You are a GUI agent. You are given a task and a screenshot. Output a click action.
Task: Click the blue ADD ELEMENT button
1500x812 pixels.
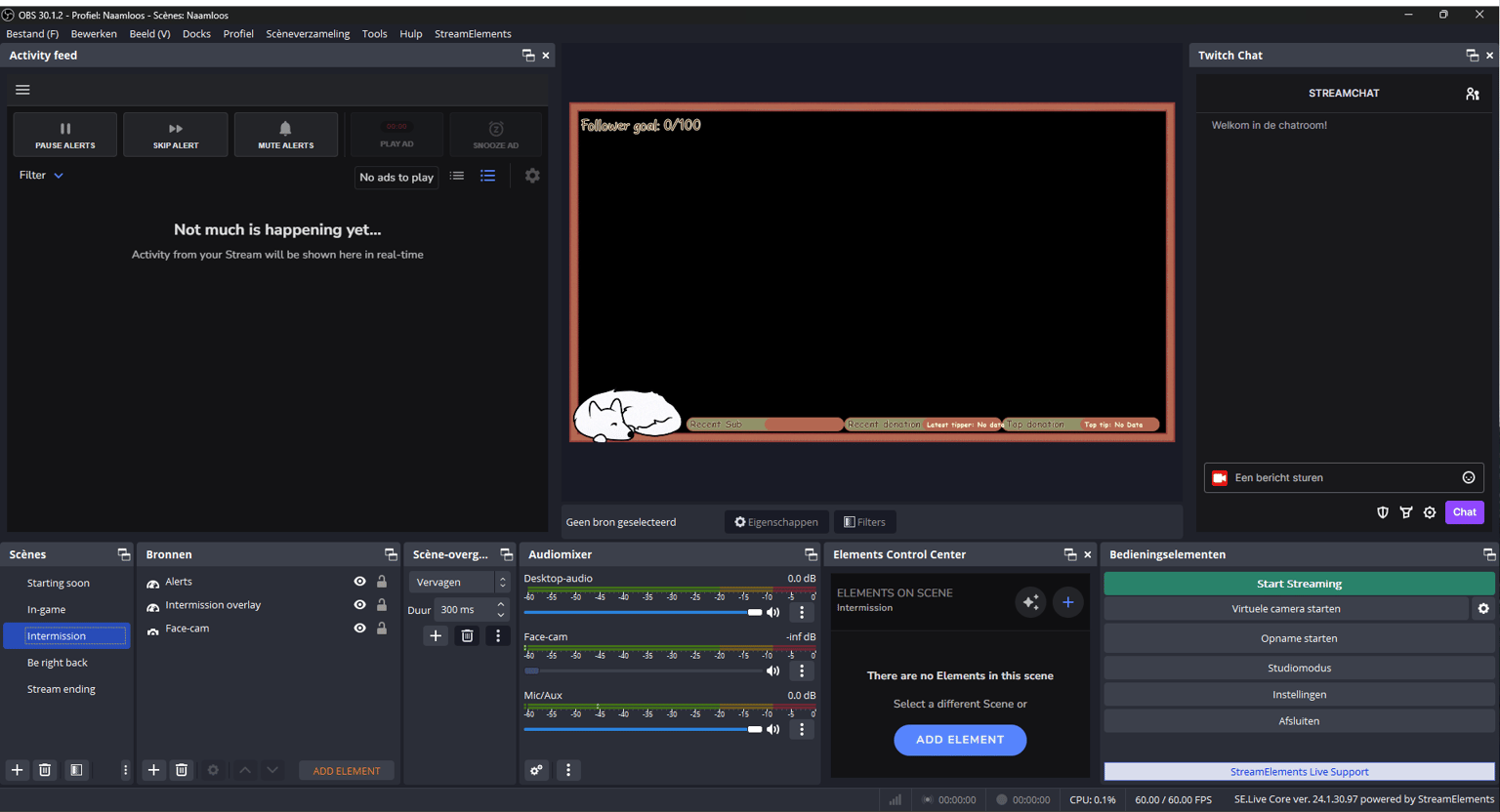[x=960, y=740]
